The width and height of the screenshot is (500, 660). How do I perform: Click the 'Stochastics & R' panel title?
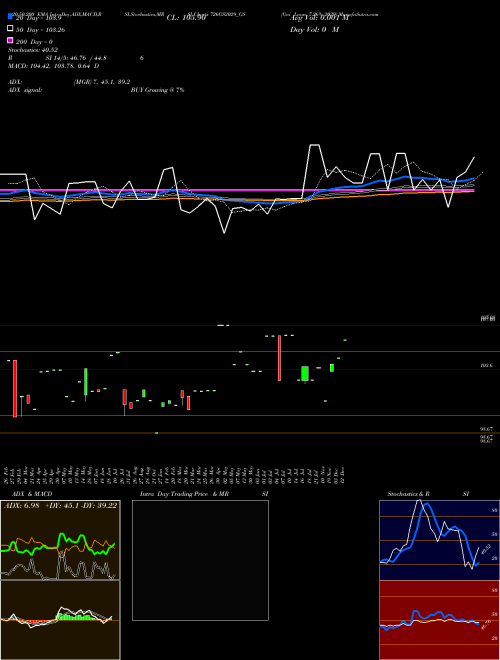tap(408, 494)
